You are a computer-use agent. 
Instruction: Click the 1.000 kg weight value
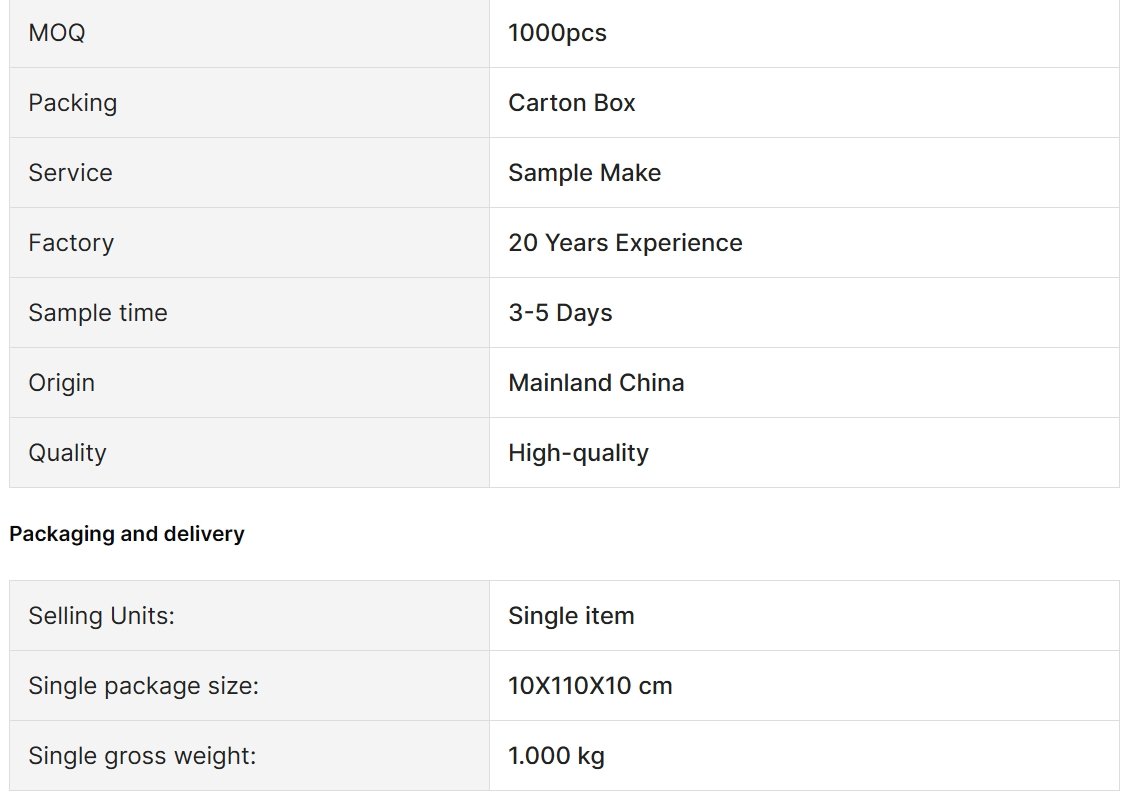pyautogui.click(x=556, y=756)
